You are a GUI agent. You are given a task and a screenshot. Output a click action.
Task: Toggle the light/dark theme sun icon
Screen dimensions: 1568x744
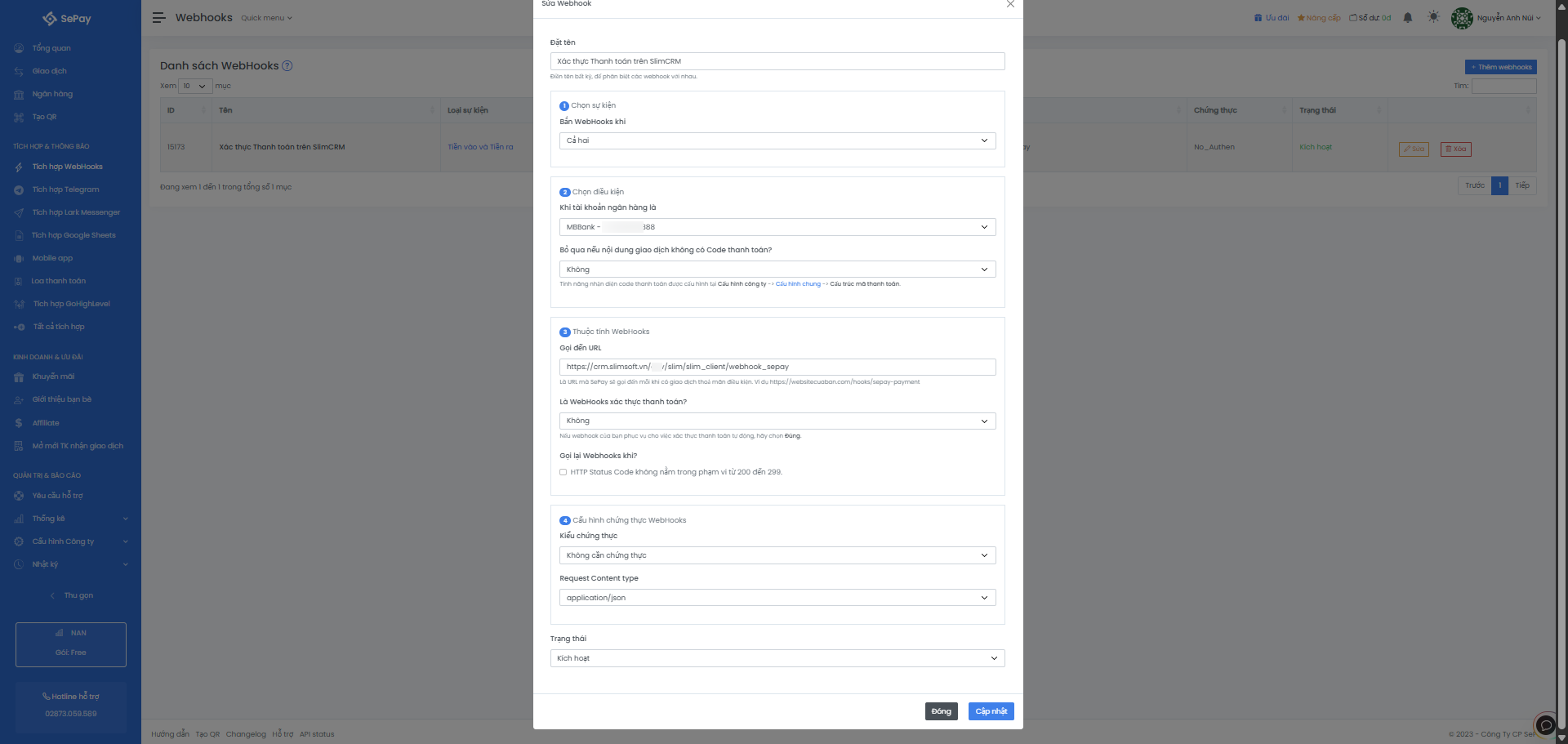tap(1433, 17)
